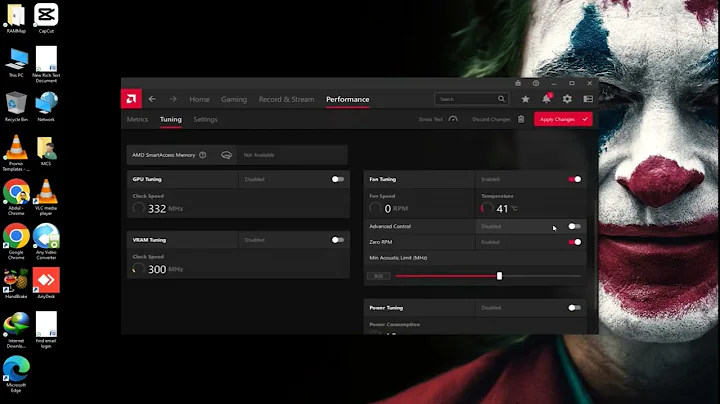Turn off Zero RPM toggle
This screenshot has width=720, height=404.
575,242
